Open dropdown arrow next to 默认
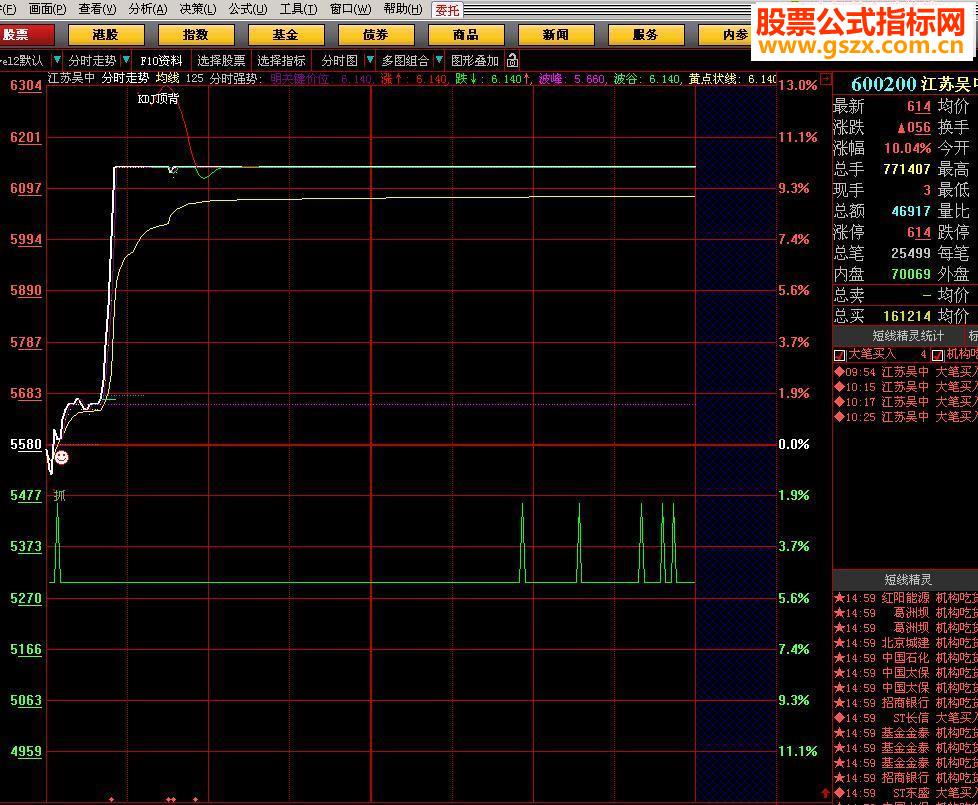 [57, 60]
